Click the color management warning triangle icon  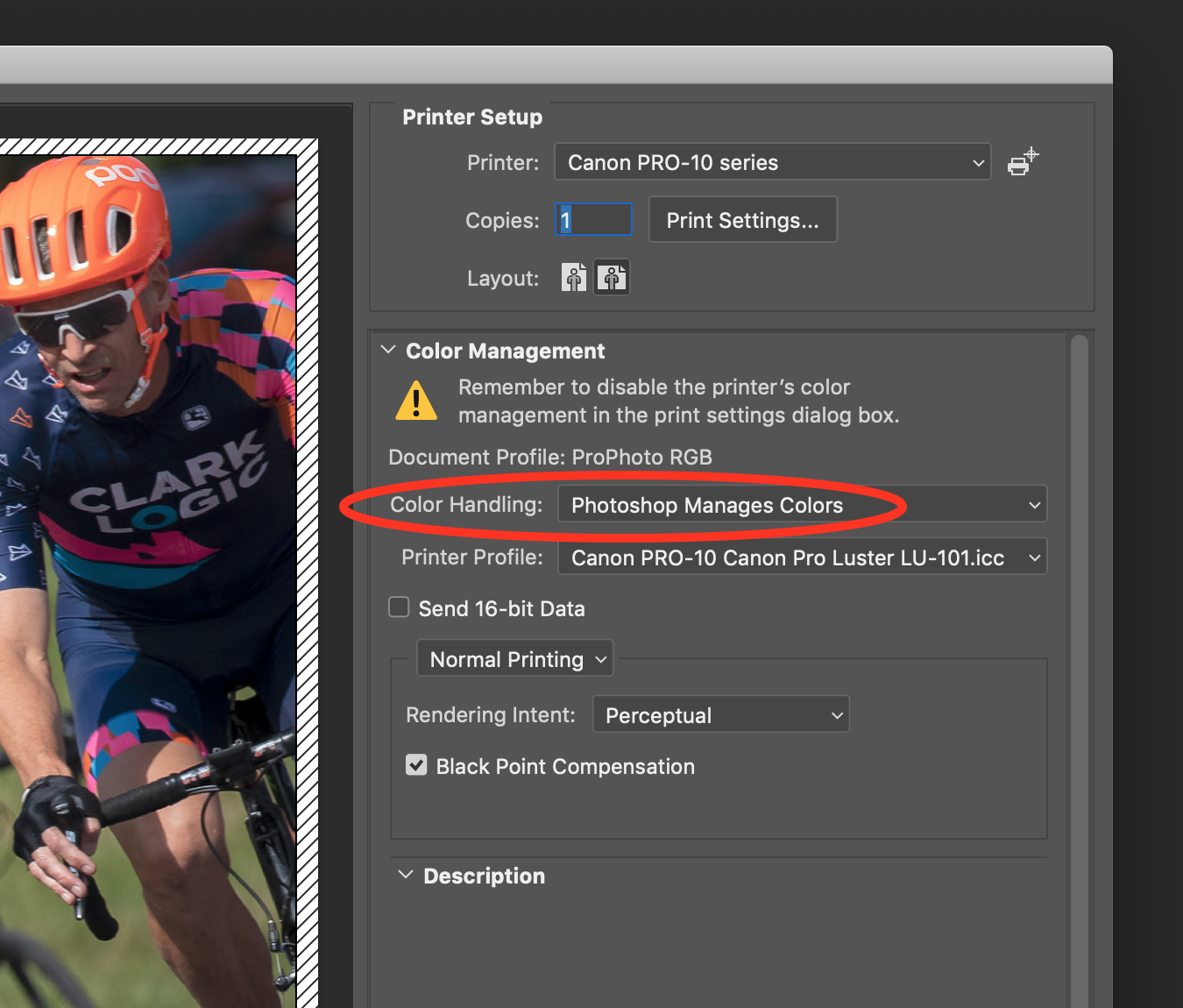(415, 401)
